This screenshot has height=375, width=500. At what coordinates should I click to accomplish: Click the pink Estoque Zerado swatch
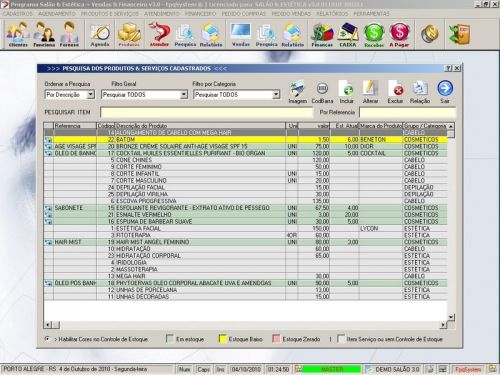276,339
